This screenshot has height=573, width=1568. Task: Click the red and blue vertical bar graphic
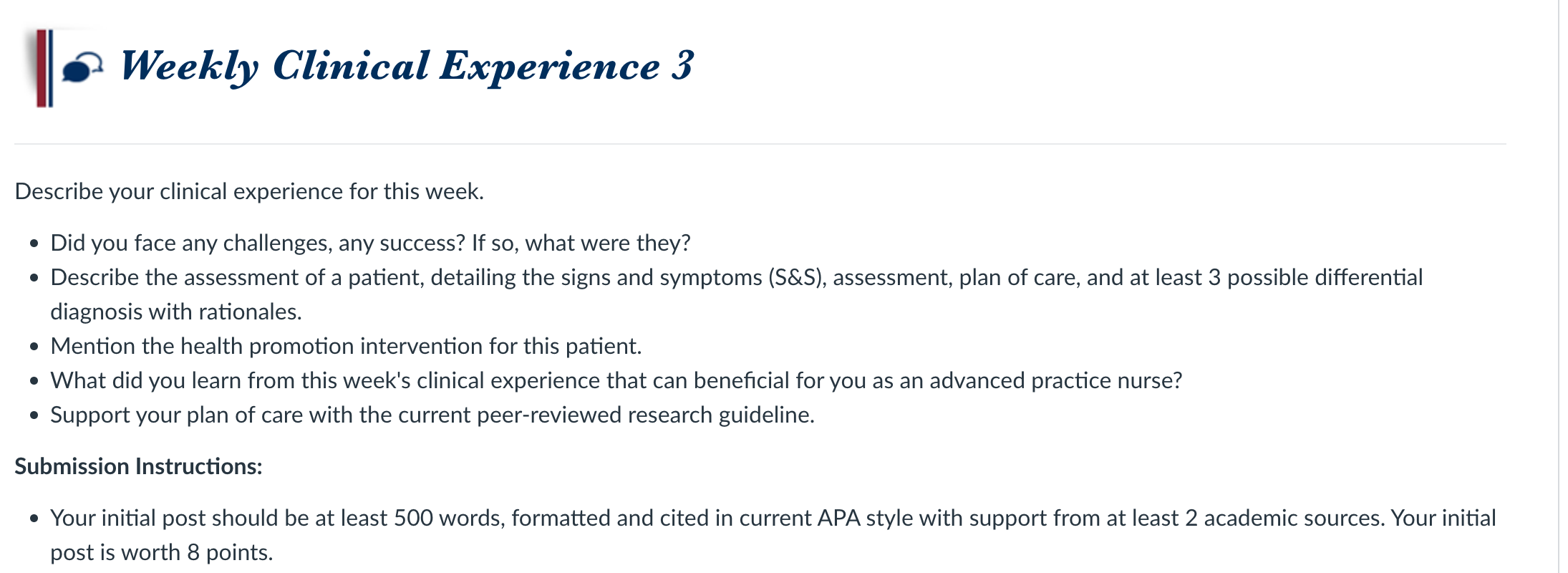coord(44,68)
